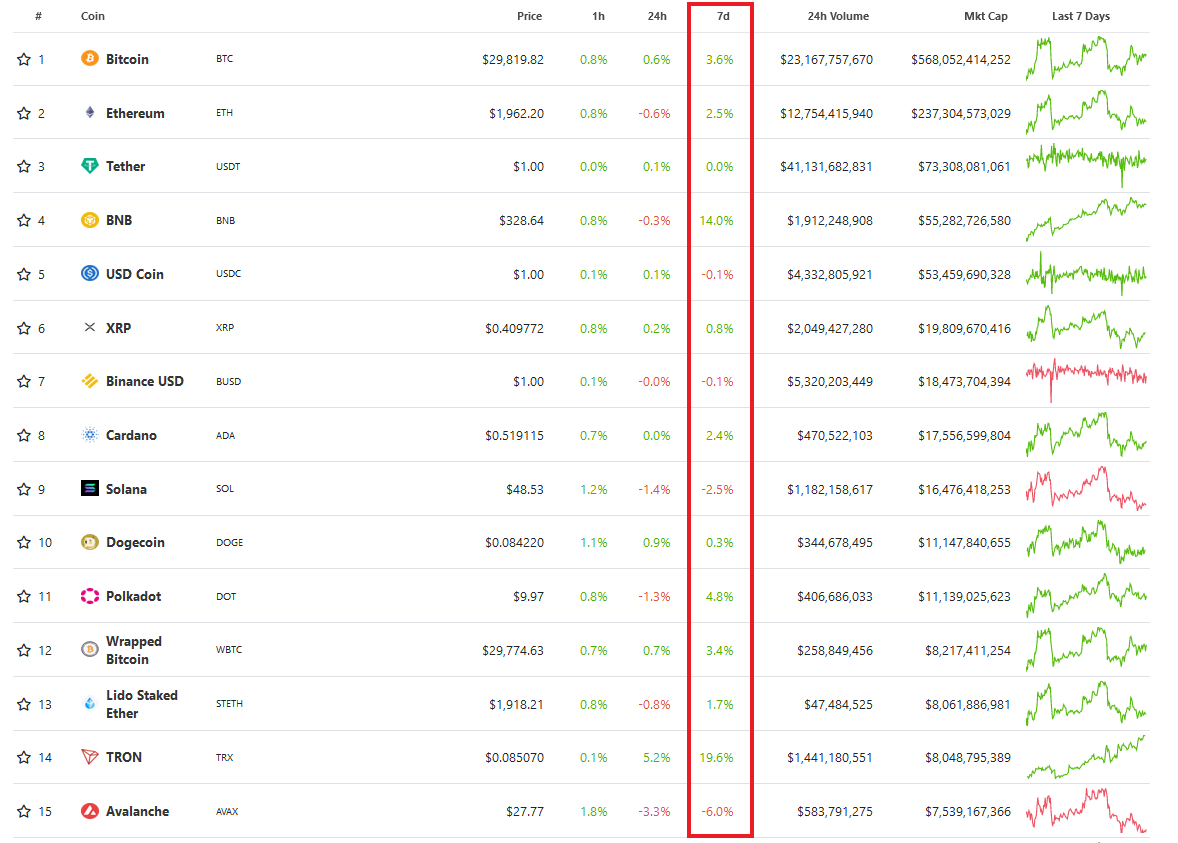1178x843 pixels.
Task: Click BNB's 7d change 14.0%
Action: point(717,221)
